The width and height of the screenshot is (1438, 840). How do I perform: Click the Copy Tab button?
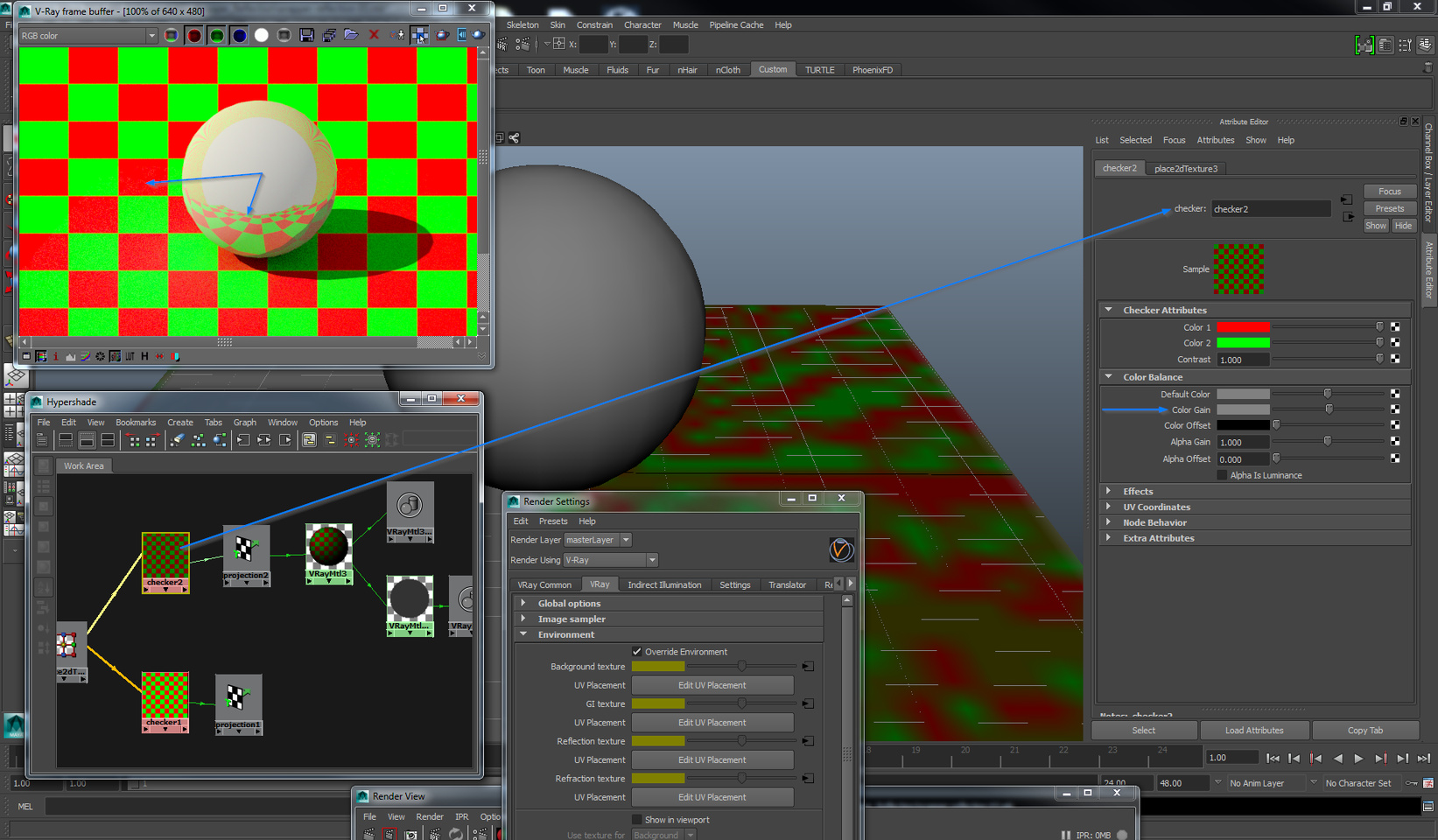point(1365,731)
